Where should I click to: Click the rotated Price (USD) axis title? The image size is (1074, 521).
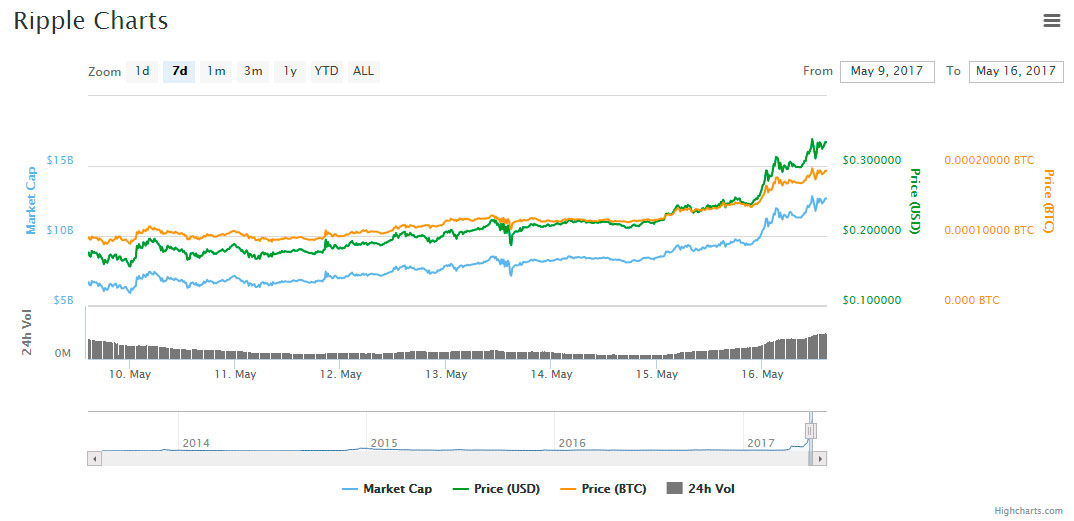914,201
